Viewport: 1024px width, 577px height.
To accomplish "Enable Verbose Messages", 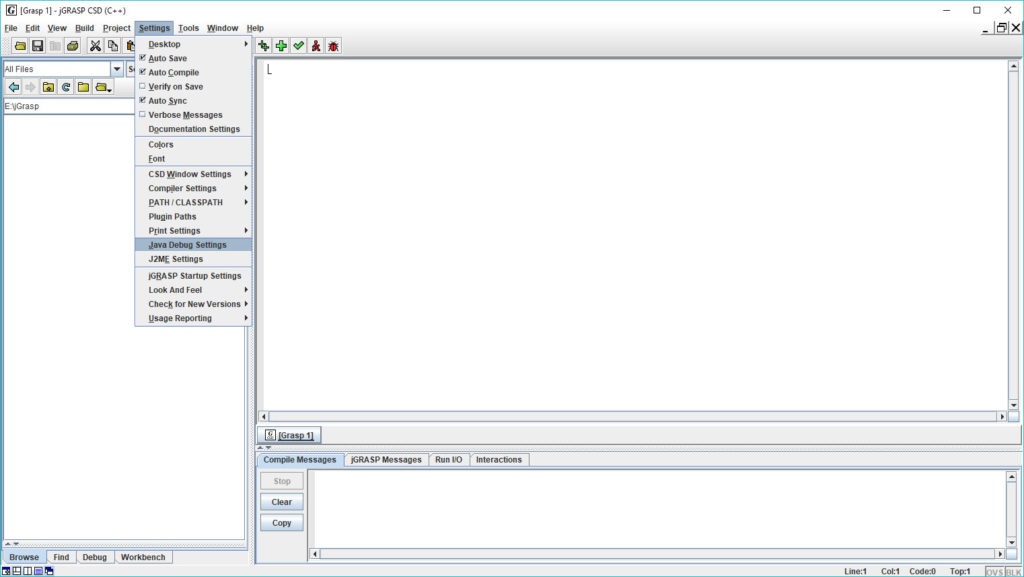I will coord(142,114).
